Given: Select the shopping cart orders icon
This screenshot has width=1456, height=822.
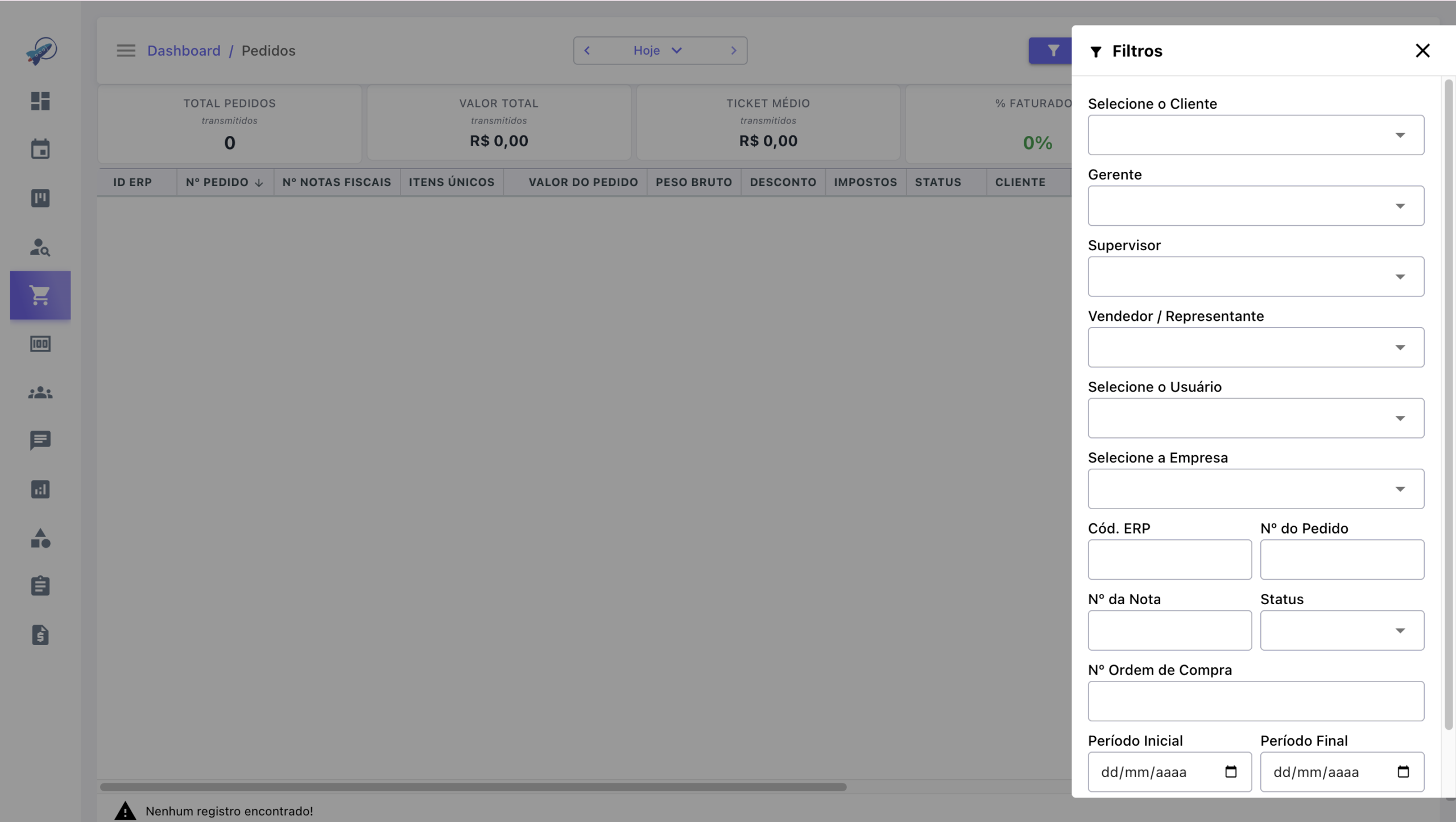Looking at the screenshot, I should coord(40,295).
